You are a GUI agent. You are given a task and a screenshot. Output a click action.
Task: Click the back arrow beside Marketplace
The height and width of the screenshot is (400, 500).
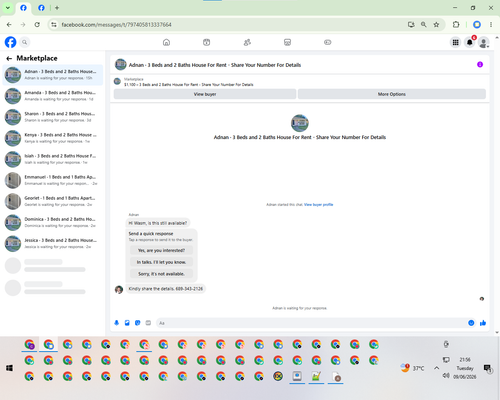[x=9, y=58]
